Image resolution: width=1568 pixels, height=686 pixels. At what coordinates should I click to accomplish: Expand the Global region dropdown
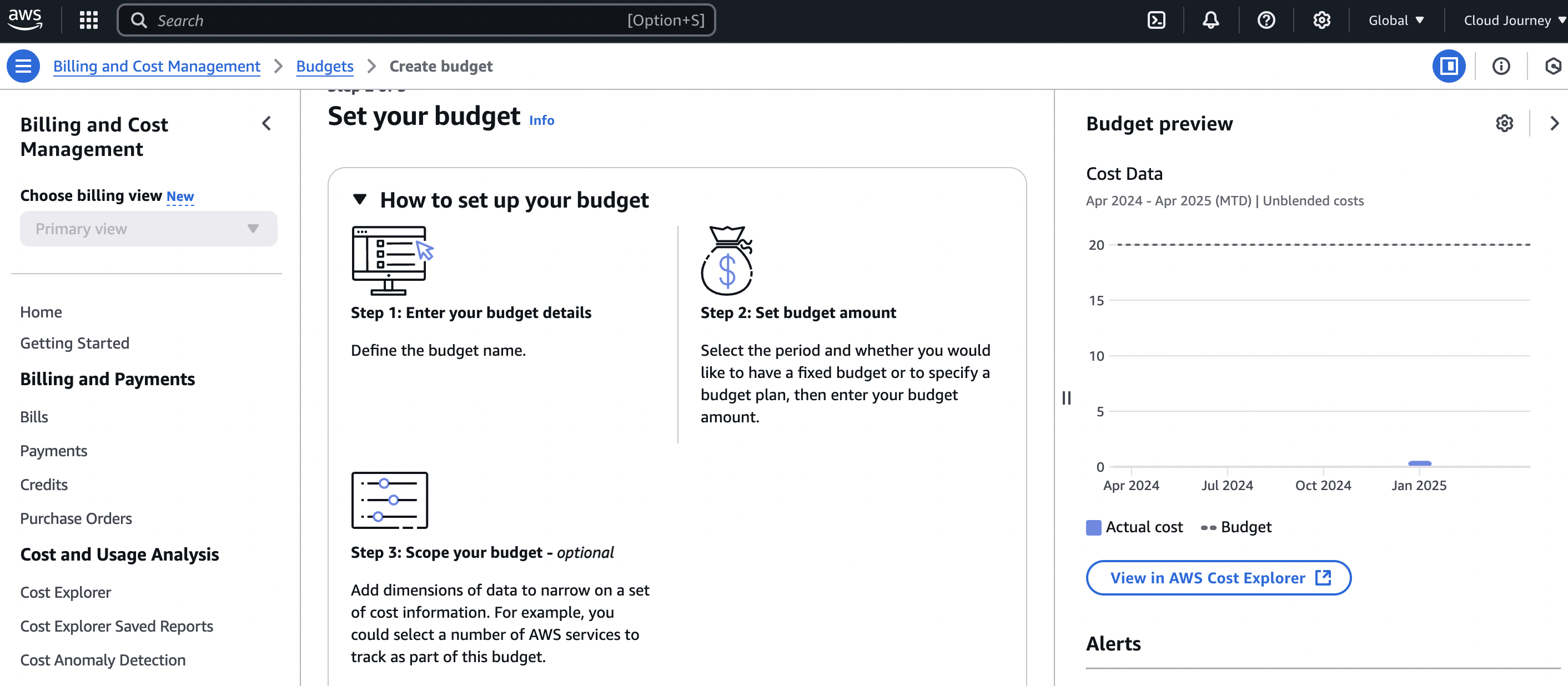1396,20
